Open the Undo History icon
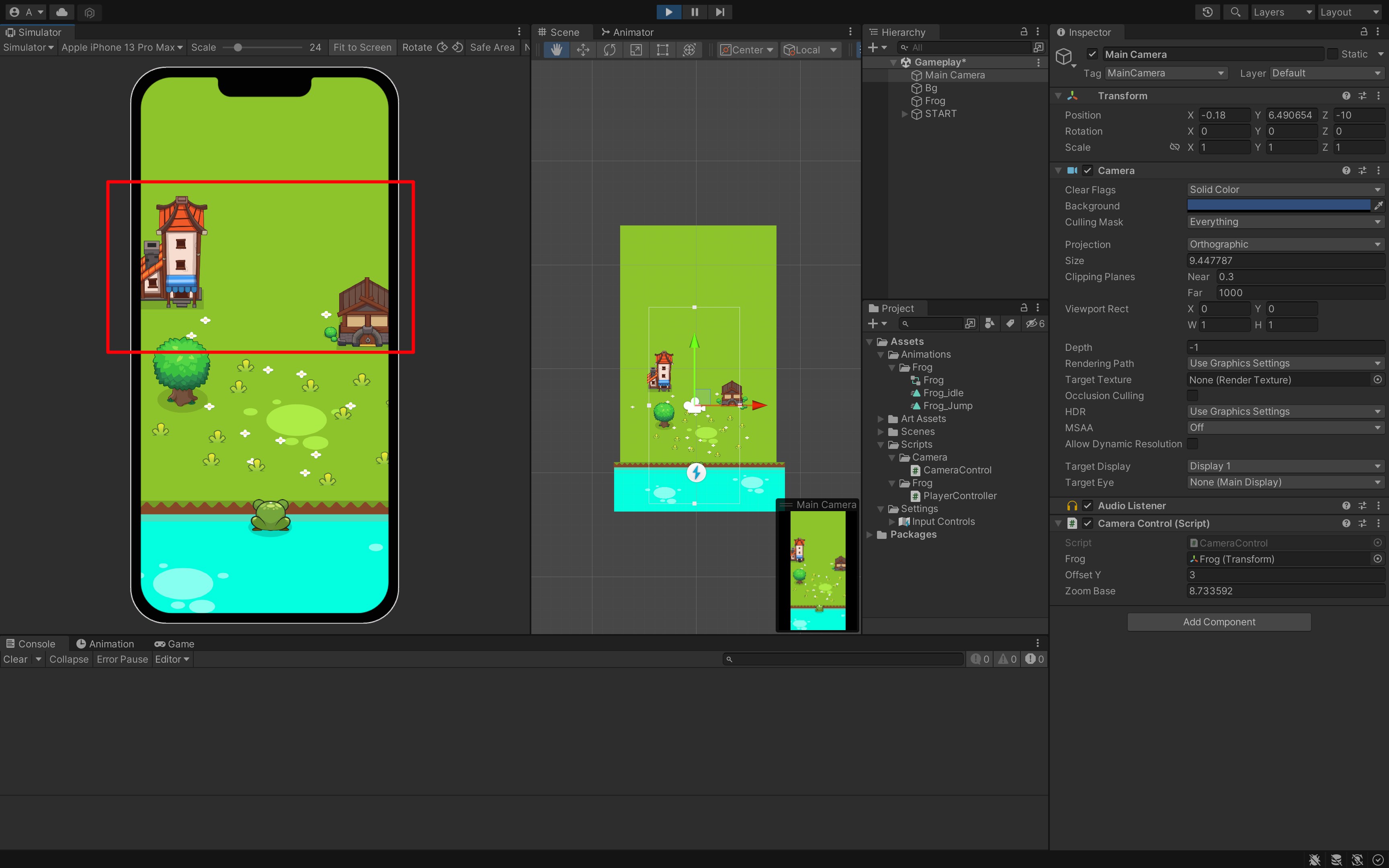The image size is (1389, 868). [1208, 12]
